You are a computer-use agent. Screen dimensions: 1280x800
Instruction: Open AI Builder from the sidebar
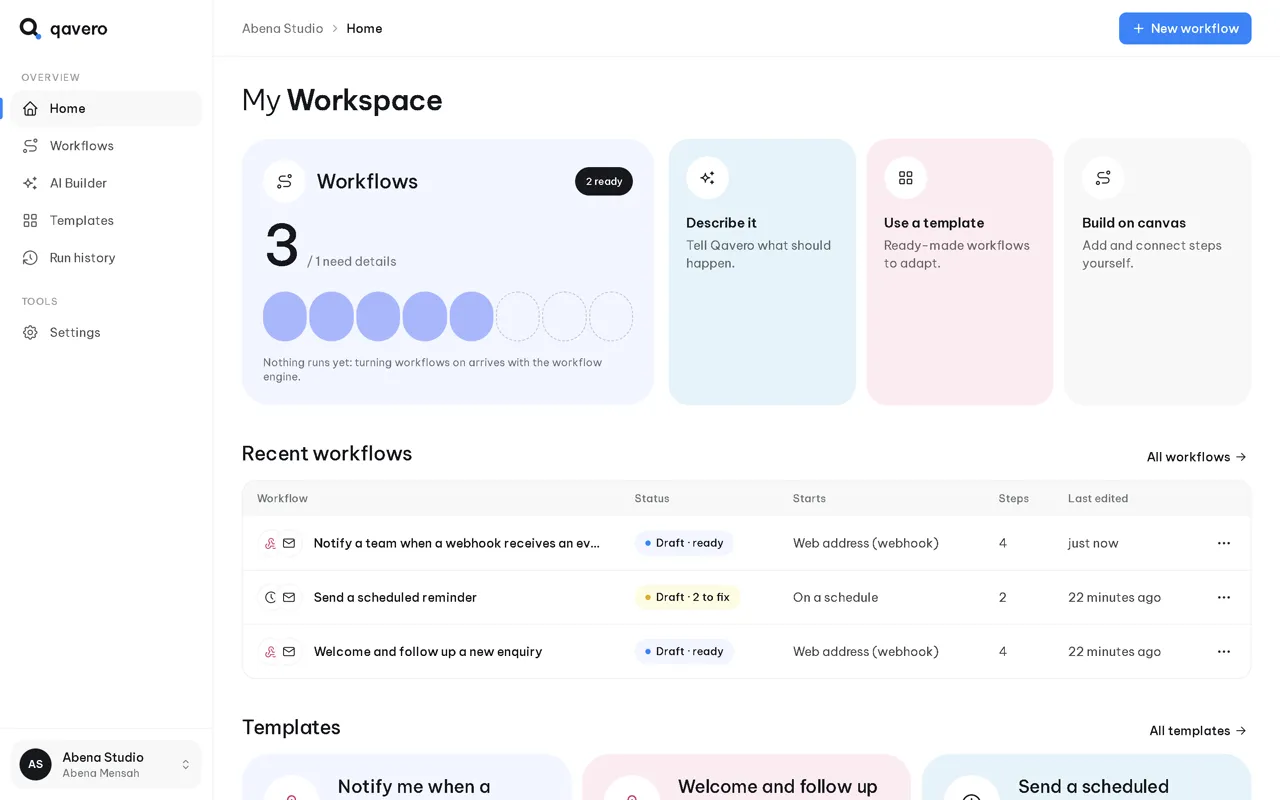106,183
